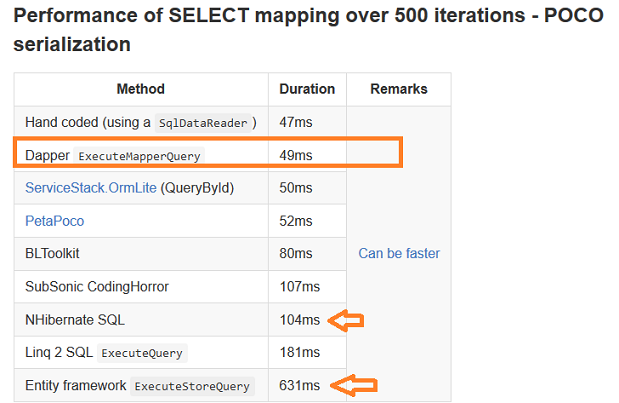Click the ExecuteQuery code label
Image resolution: width=619 pixels, height=403 pixels.
[142, 353]
